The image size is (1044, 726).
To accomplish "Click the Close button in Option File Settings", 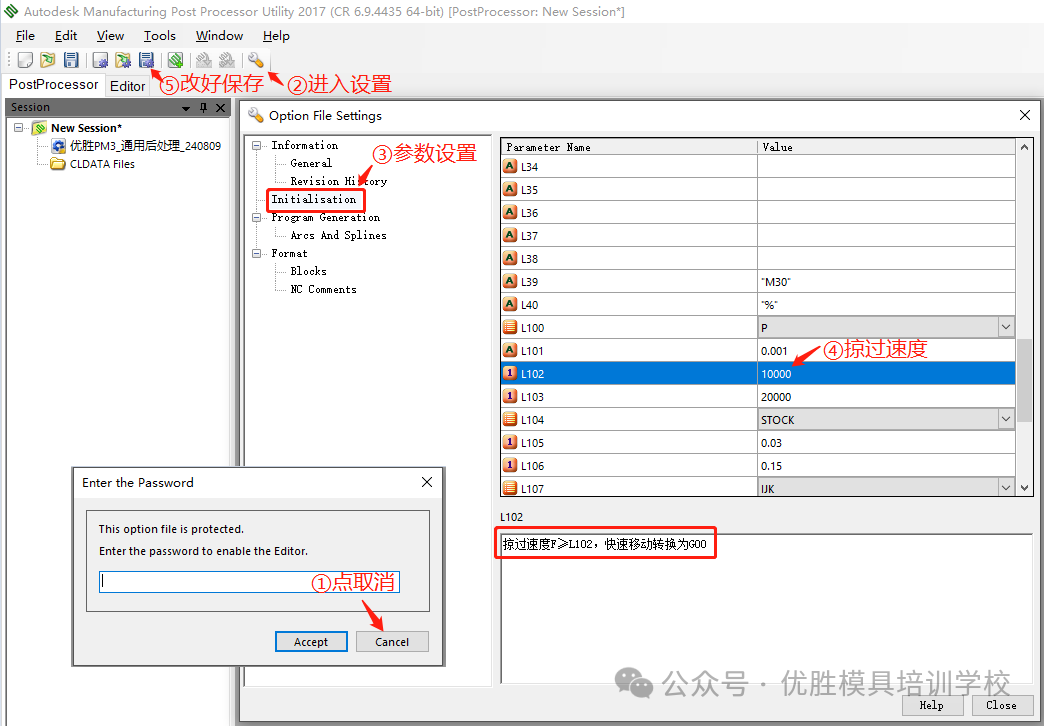I will (1001, 705).
